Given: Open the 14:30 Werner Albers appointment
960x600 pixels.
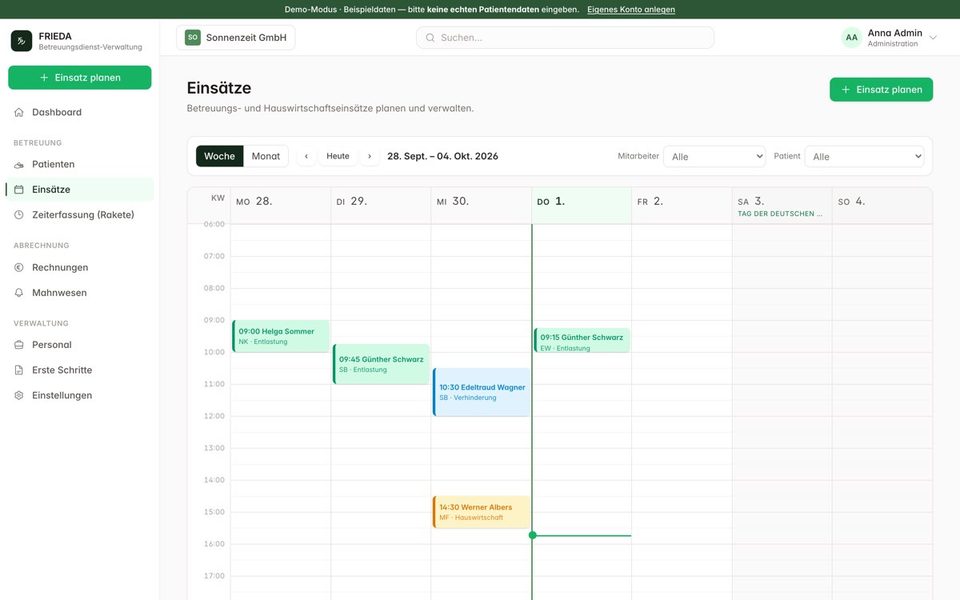Looking at the screenshot, I should [x=482, y=512].
